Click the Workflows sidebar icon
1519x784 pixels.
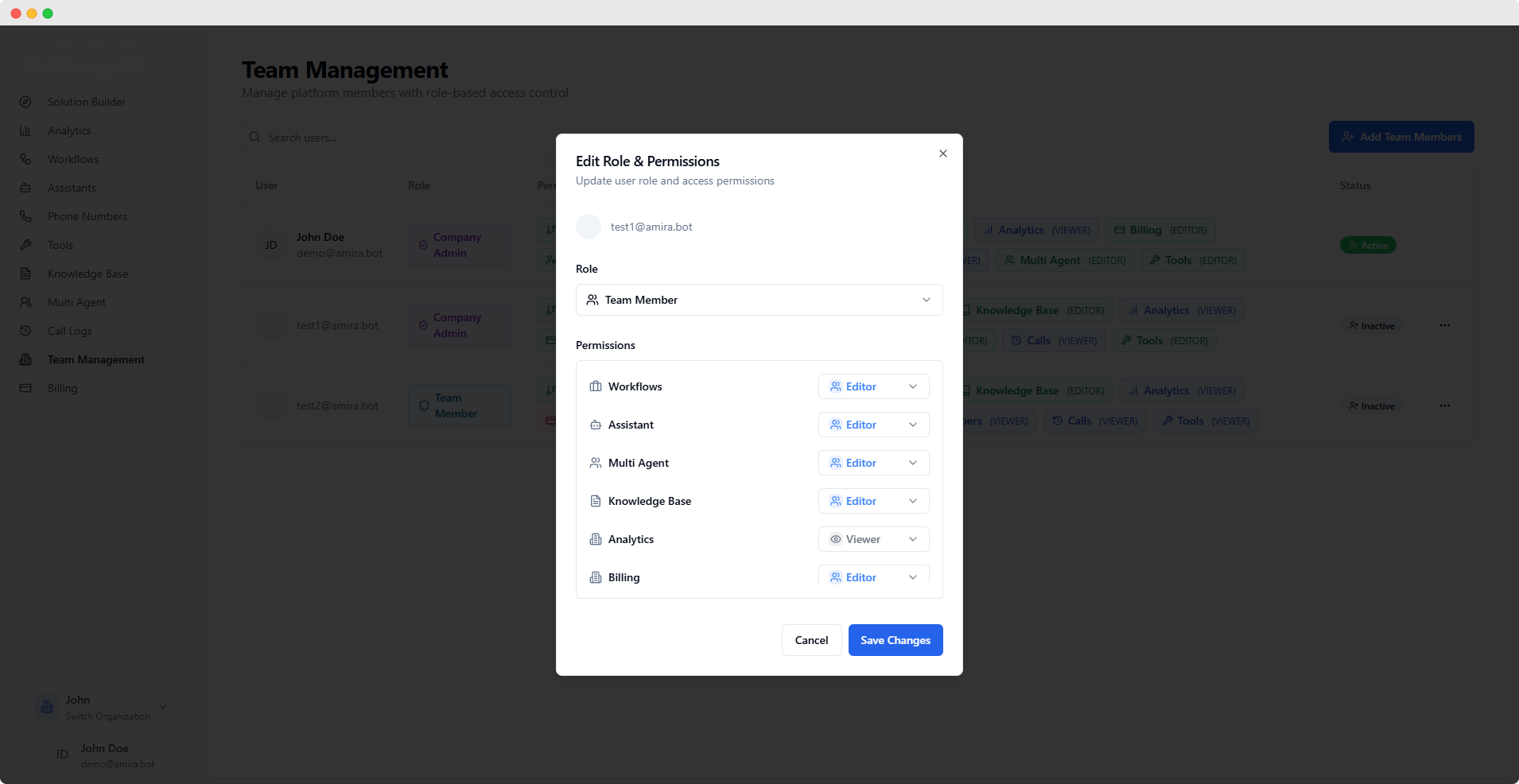coord(25,158)
